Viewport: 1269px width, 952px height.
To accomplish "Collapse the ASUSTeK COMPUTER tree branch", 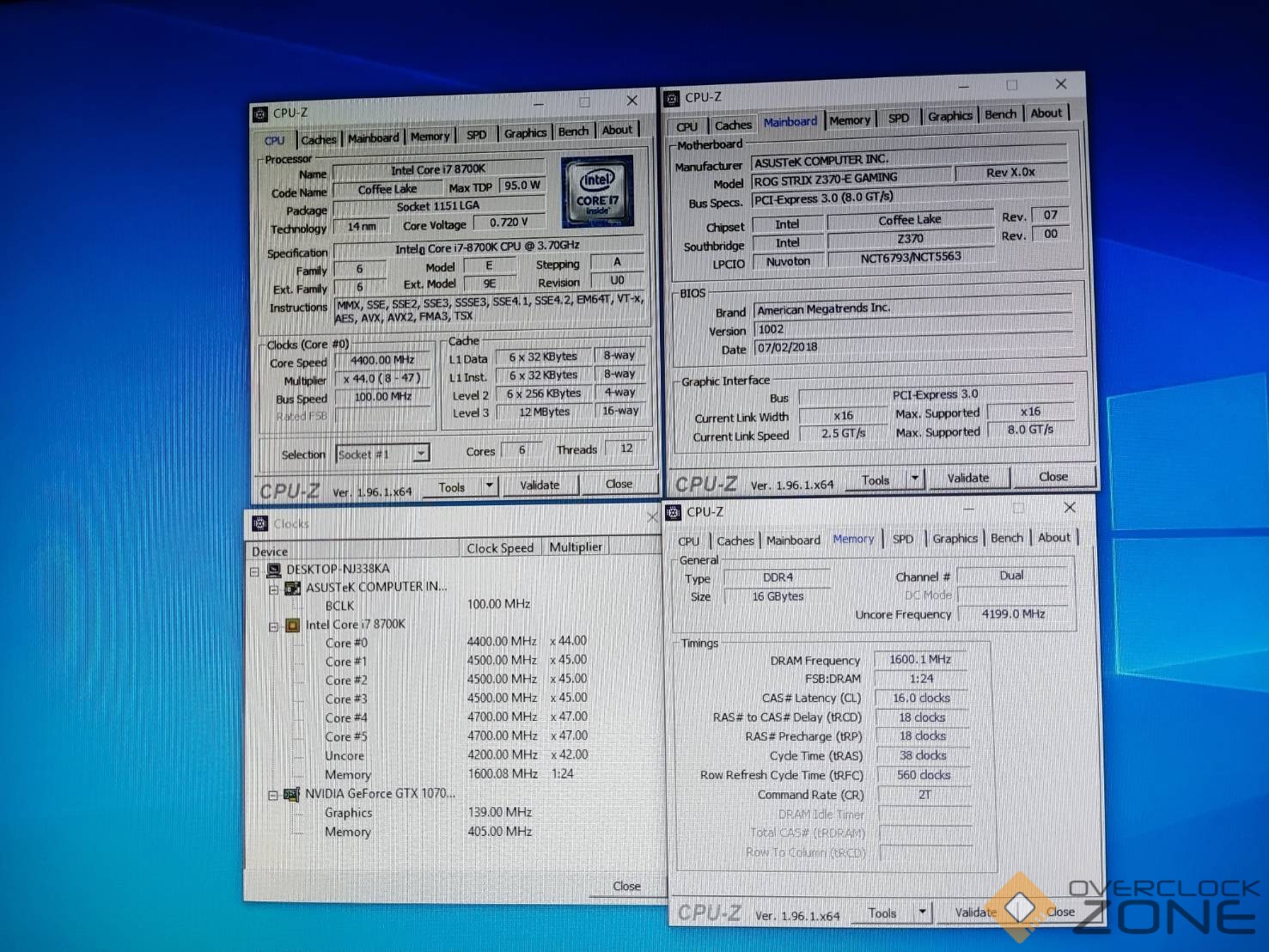I will 273,589.
